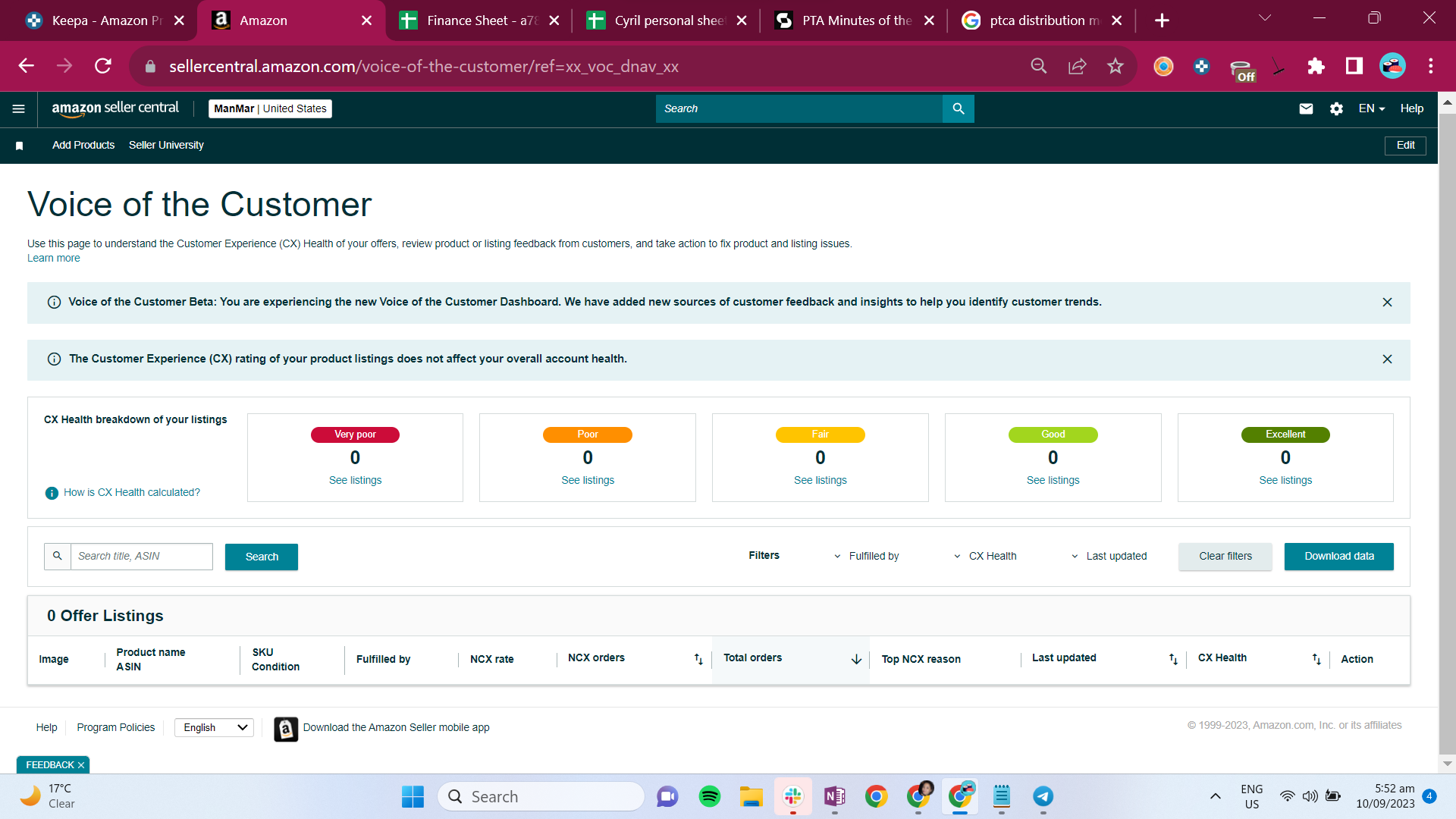Open the Chrome side panel icon

pos(1354,66)
